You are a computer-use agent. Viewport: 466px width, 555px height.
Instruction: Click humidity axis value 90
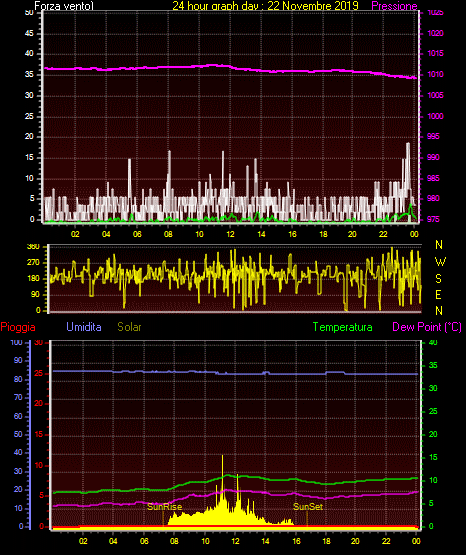(18, 360)
